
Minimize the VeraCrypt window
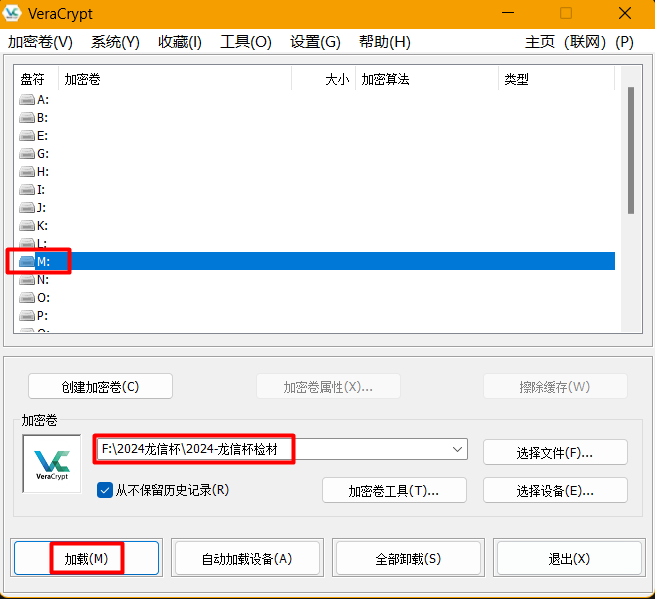coord(508,13)
